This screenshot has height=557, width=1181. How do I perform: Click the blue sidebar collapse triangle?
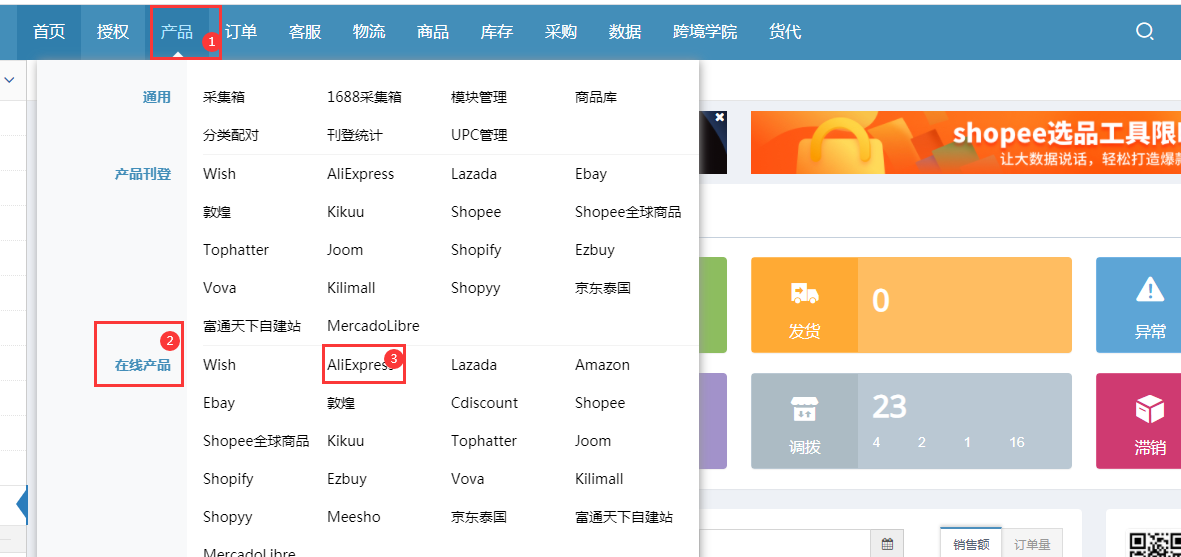[x=22, y=504]
